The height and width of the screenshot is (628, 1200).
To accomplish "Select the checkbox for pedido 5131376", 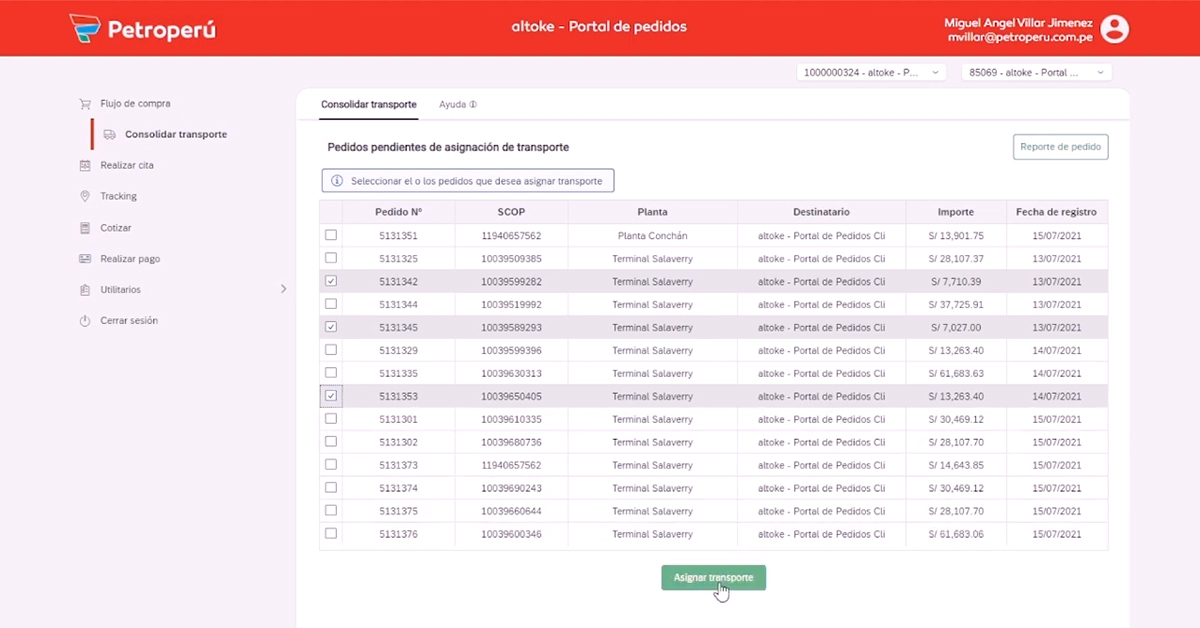I will (331, 534).
